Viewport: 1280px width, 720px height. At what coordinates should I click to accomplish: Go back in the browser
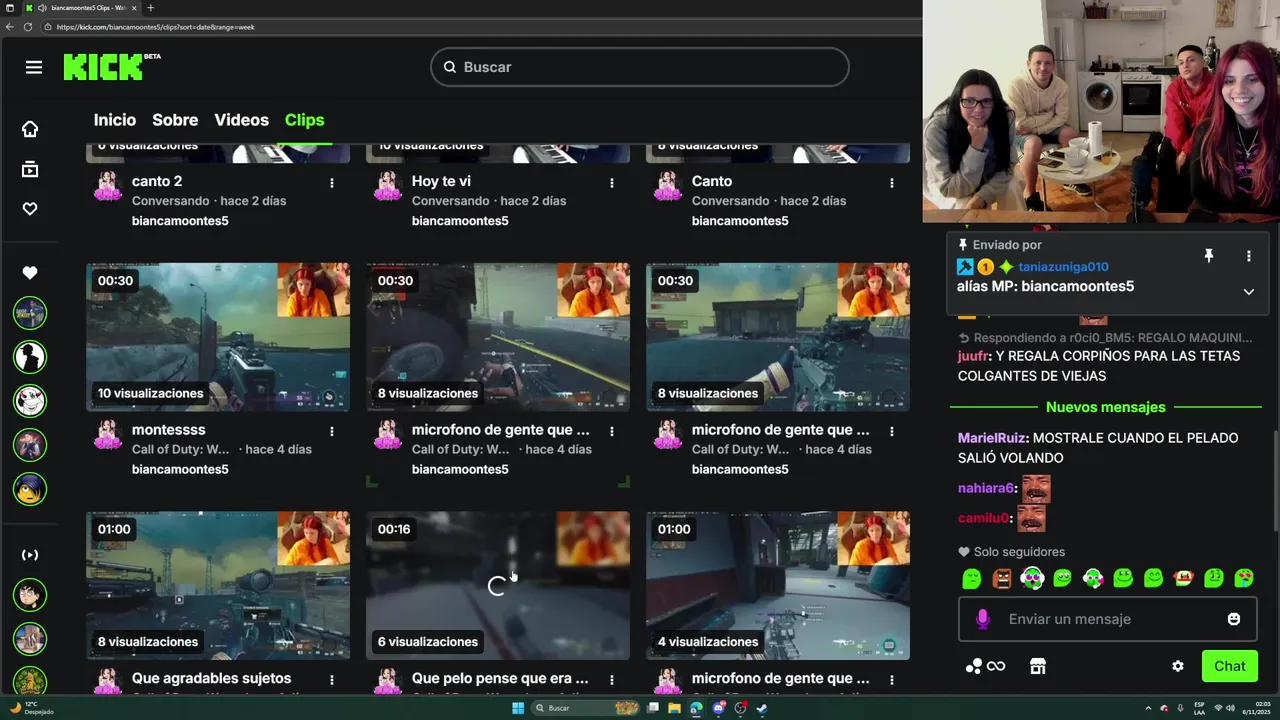[10, 27]
